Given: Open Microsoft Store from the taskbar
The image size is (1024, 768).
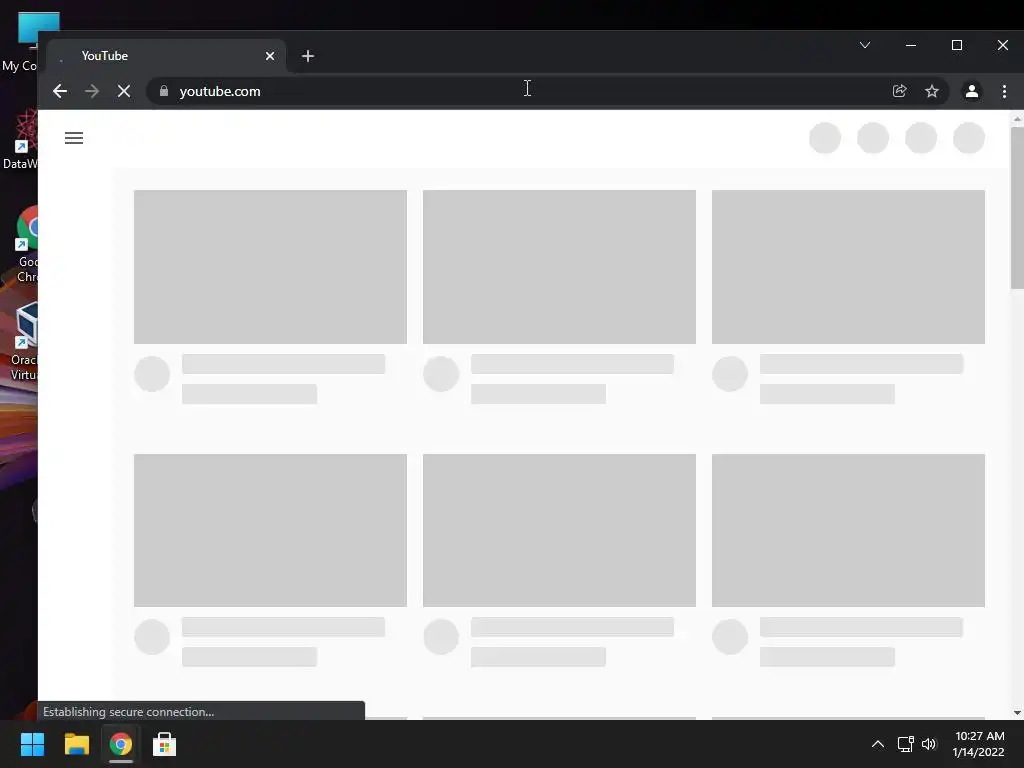Looking at the screenshot, I should click(165, 744).
